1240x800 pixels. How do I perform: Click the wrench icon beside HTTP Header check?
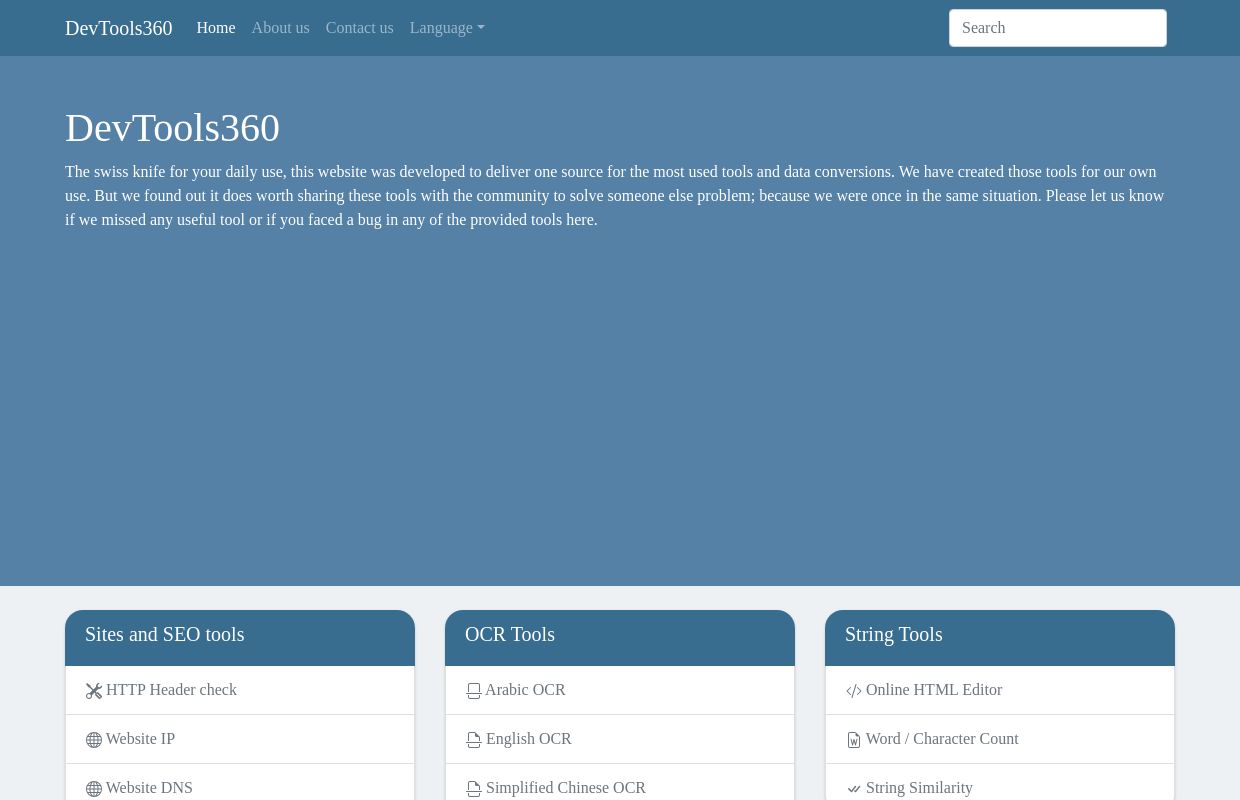click(94, 690)
